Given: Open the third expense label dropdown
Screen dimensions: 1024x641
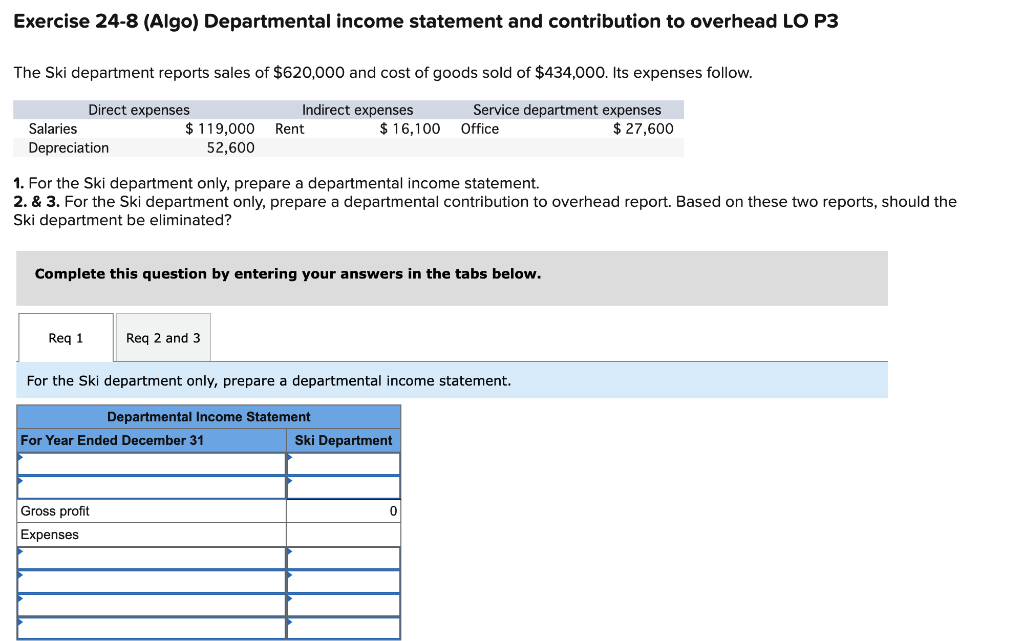Looking at the screenshot, I should pyautogui.click(x=152, y=605).
